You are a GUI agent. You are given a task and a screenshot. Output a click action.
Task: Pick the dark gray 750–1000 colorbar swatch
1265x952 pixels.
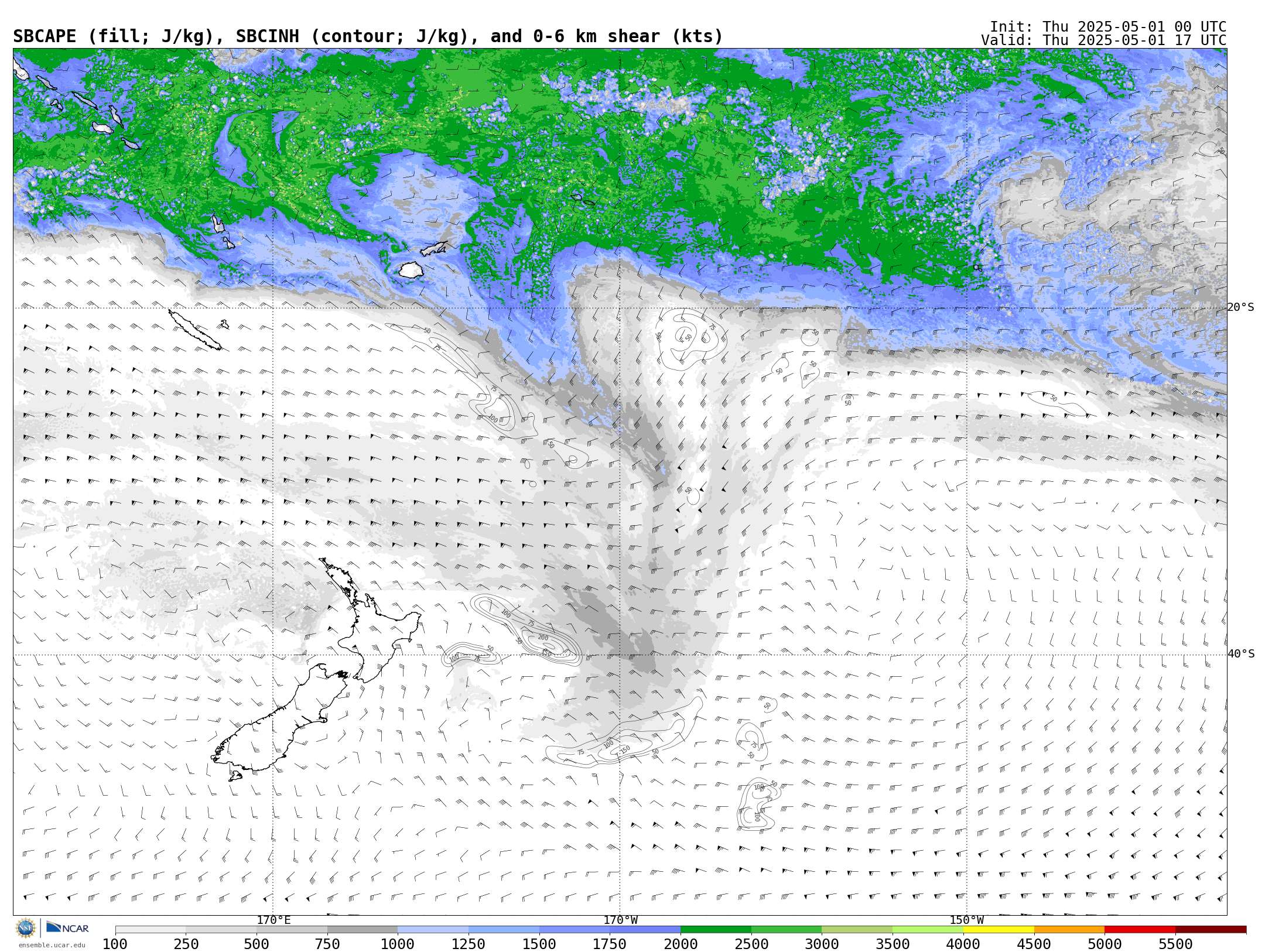coord(363,930)
